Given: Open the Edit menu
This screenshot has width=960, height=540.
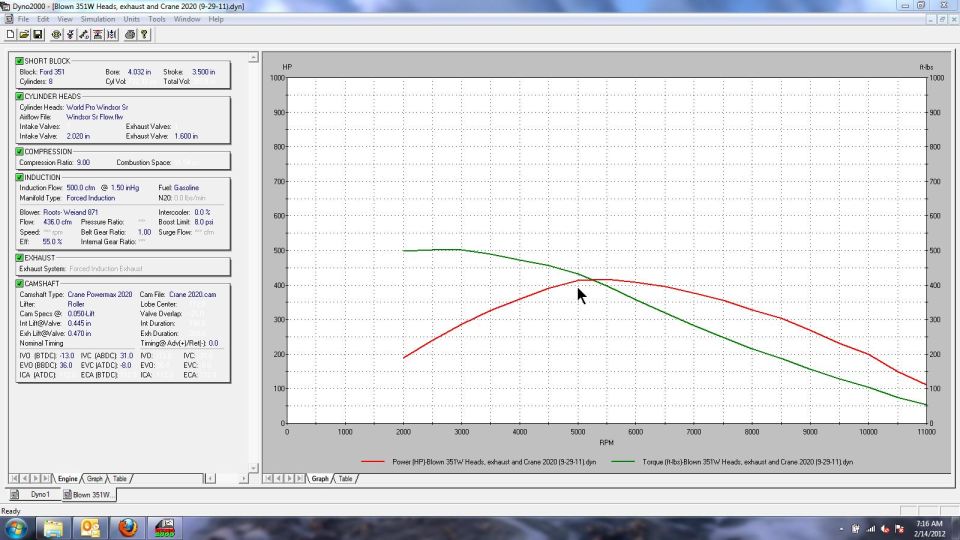Looking at the screenshot, I should coord(43,19).
